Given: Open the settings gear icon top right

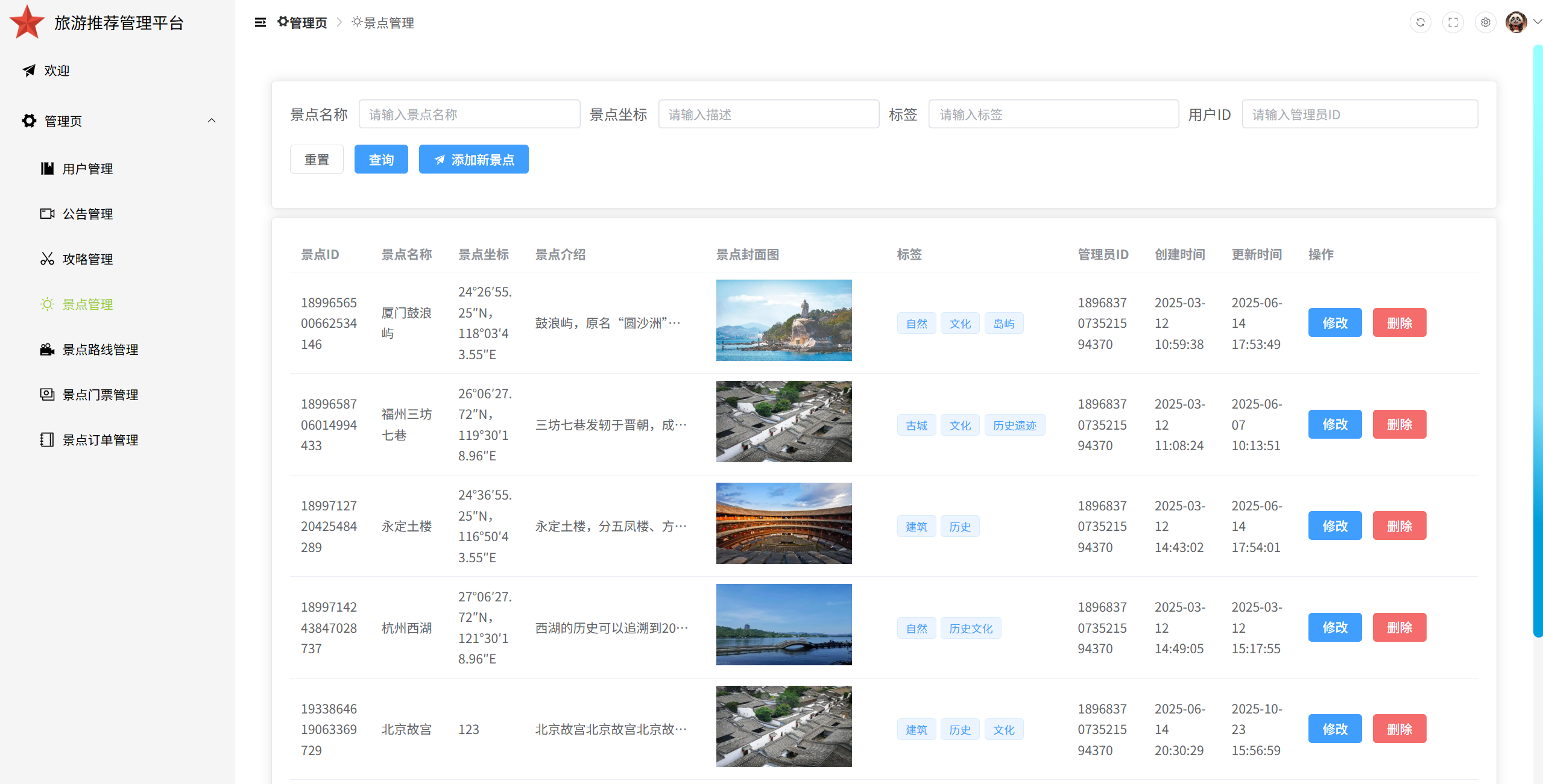Looking at the screenshot, I should [1485, 23].
